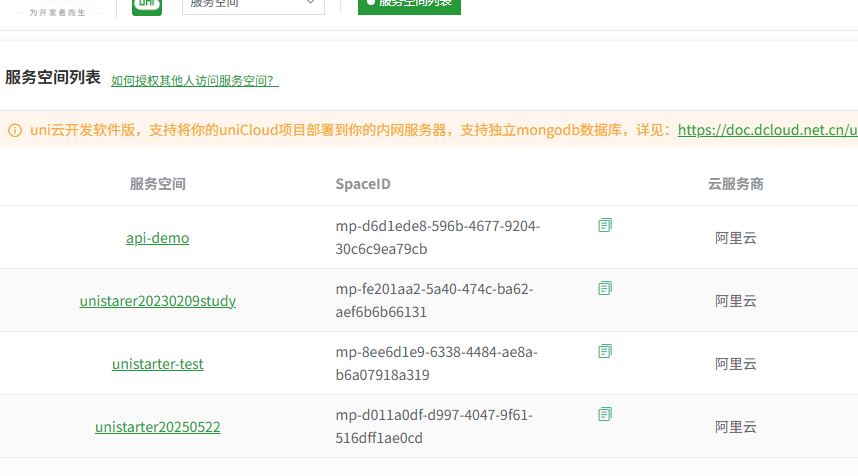The height and width of the screenshot is (476, 858).
Task: Click the green uni logo icon
Action: tap(147, 7)
